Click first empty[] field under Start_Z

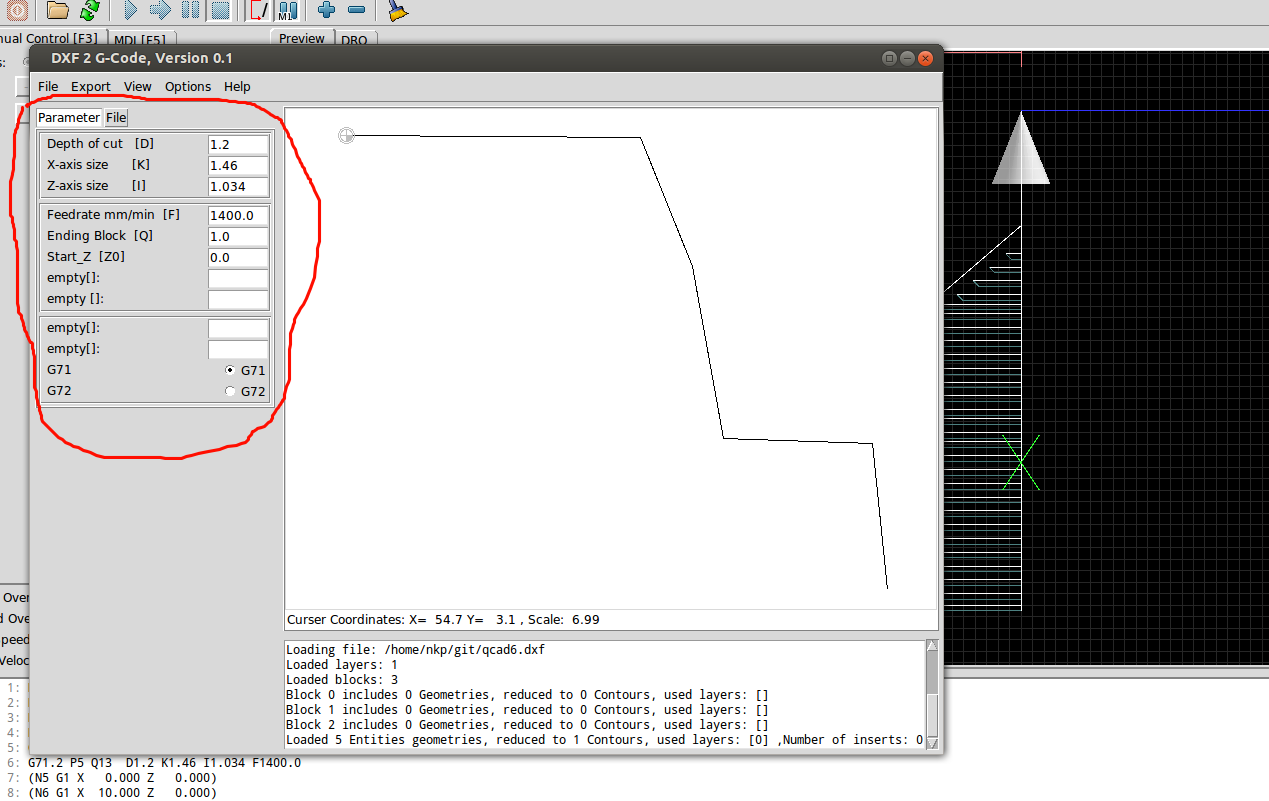coord(238,278)
